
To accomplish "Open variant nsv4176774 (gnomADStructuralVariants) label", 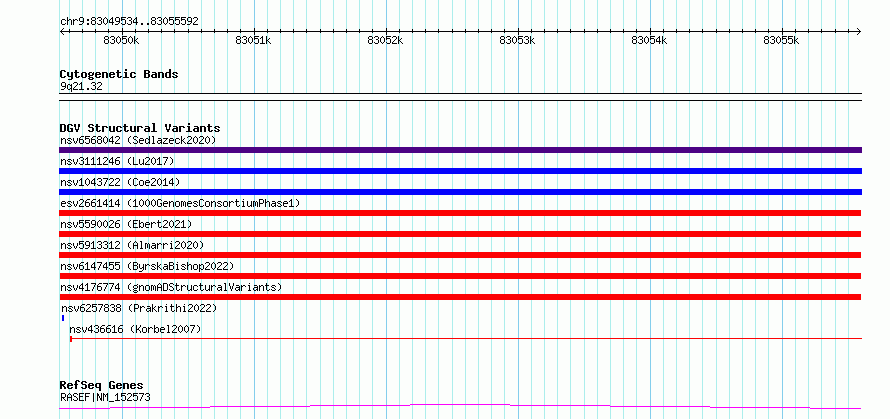I will 171,287.
